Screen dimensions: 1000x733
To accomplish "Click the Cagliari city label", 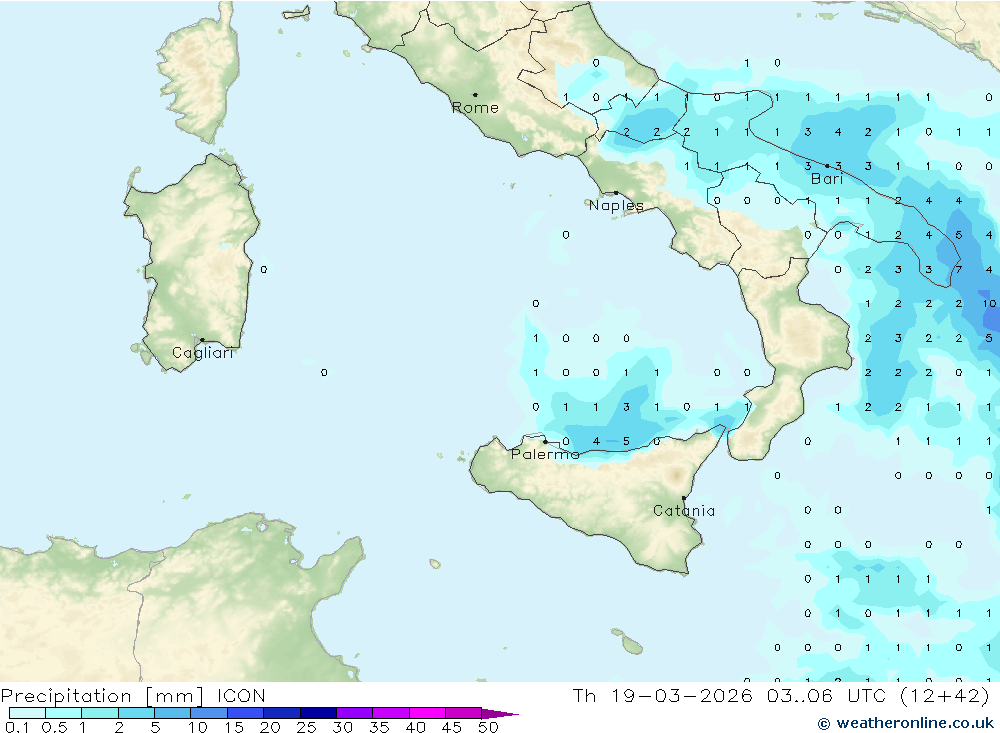I will point(203,353).
